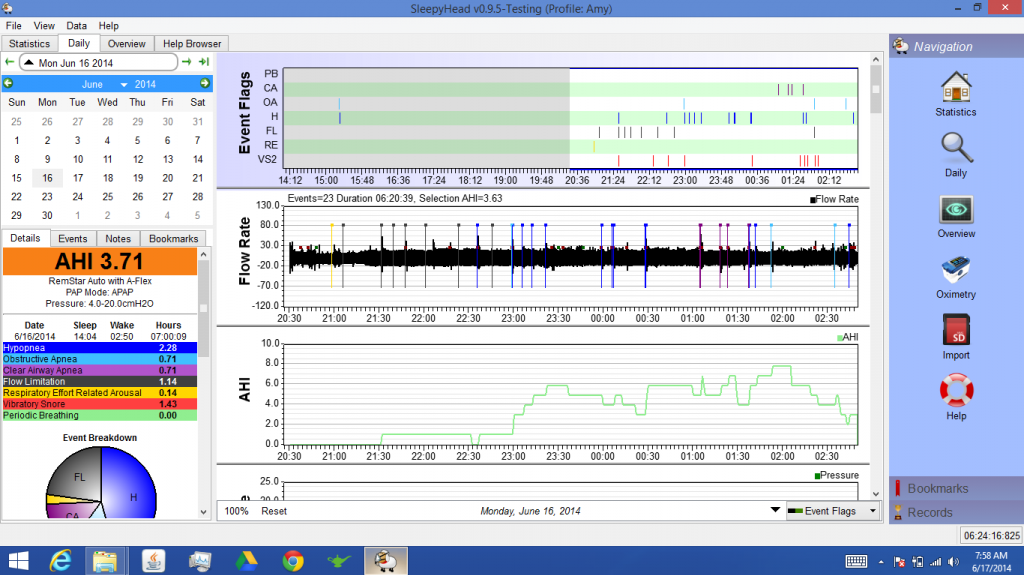The width and height of the screenshot is (1024, 575).
Task: Click the volume icon in system tray
Action: [954, 562]
